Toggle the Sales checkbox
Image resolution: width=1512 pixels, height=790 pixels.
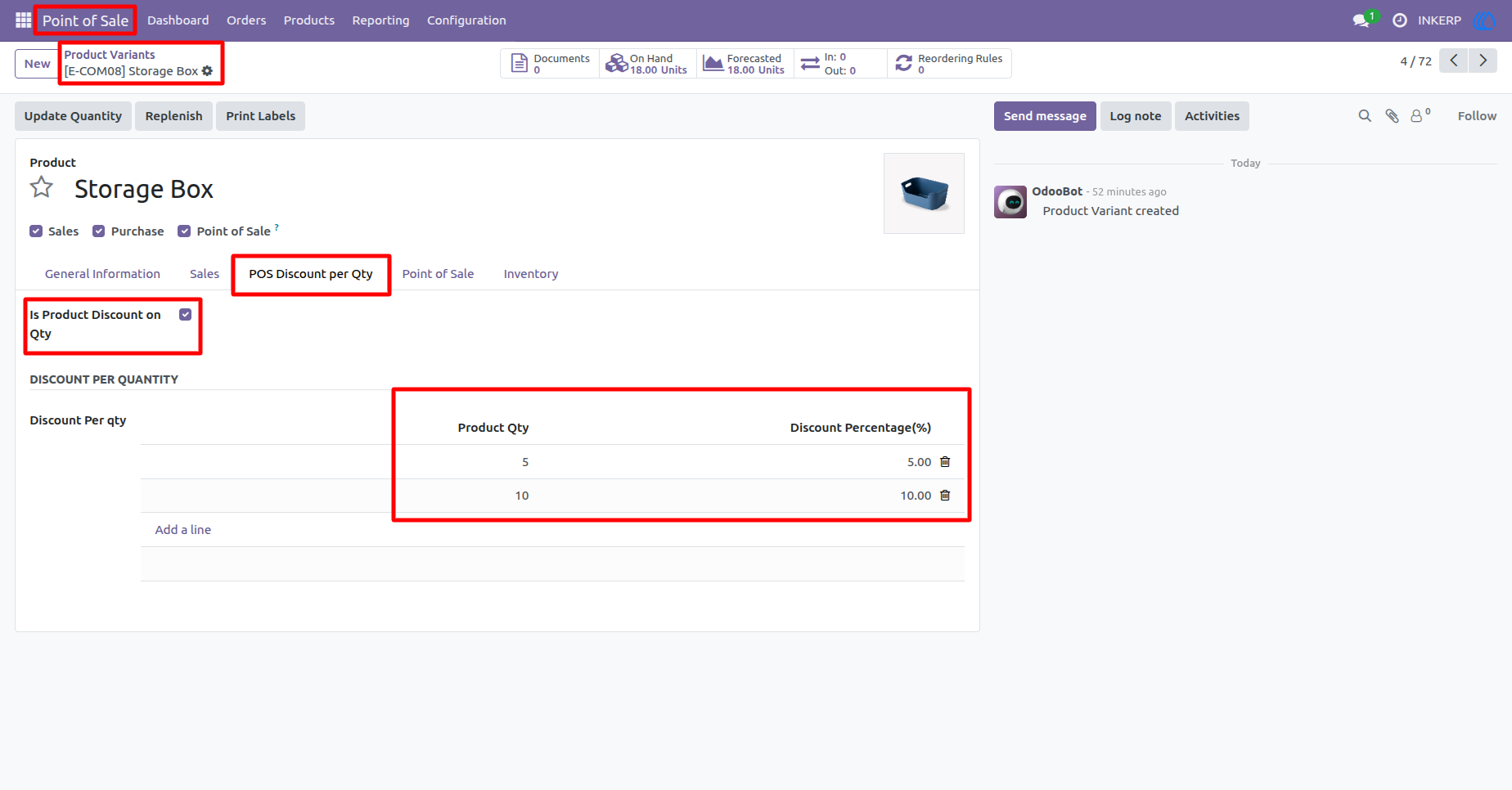click(x=36, y=231)
